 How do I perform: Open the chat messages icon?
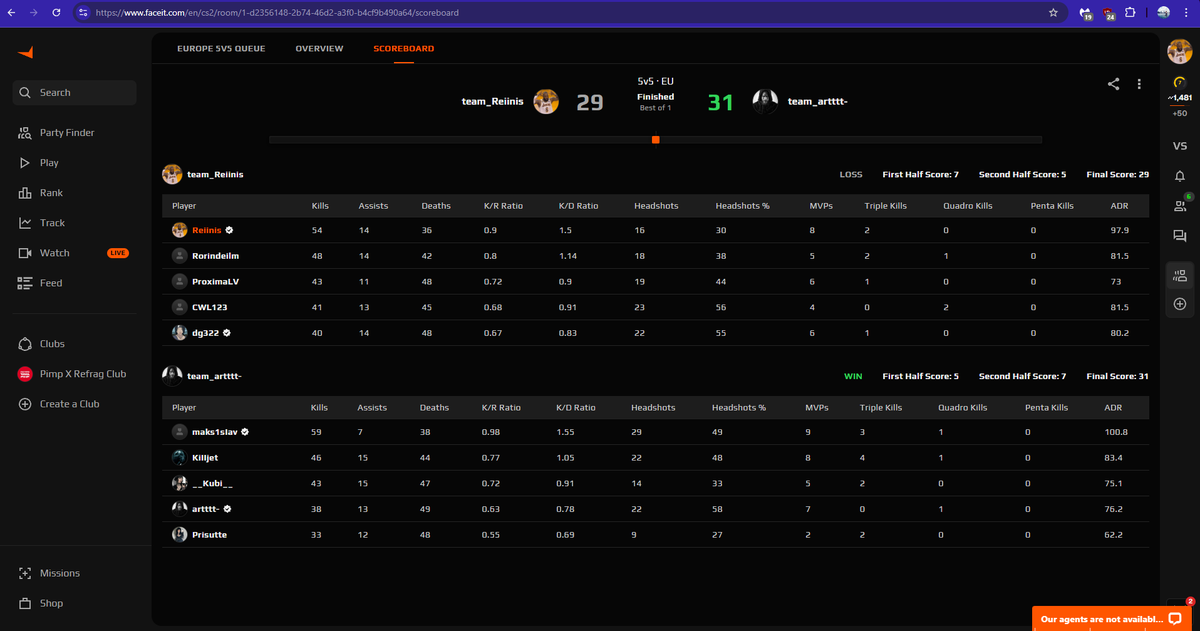coord(1180,236)
